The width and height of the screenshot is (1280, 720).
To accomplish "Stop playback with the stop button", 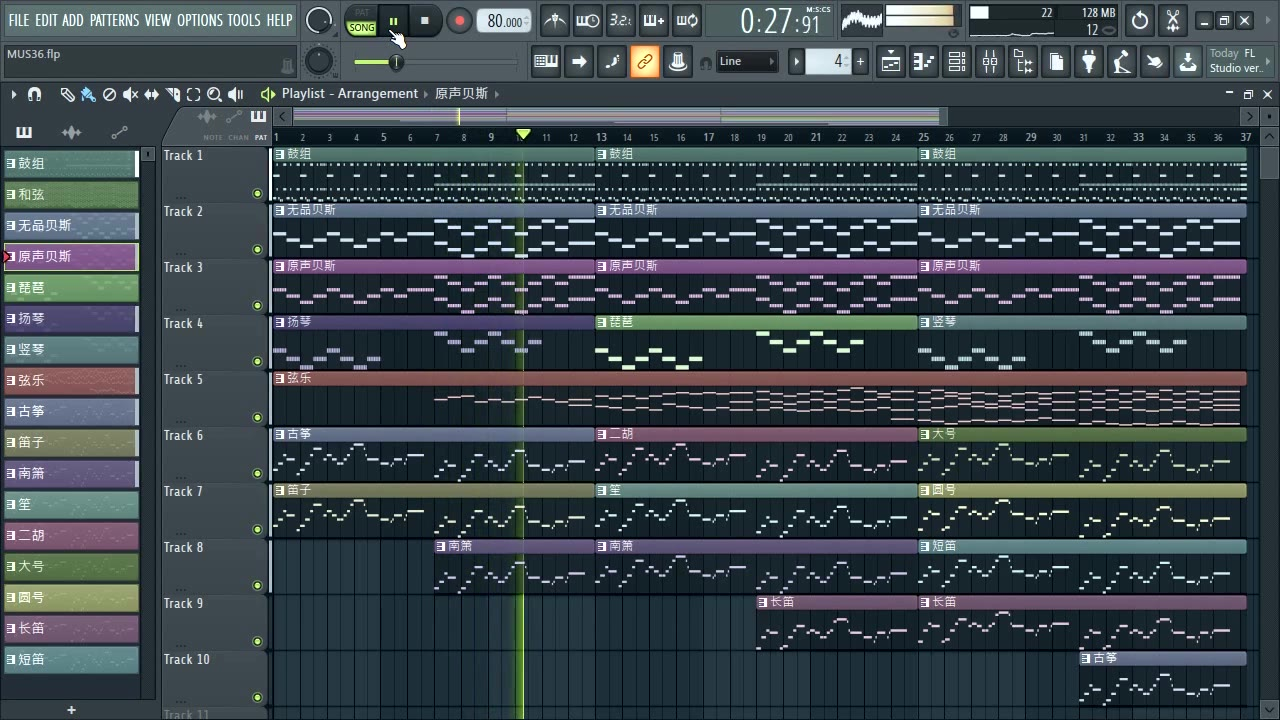I will click(x=425, y=20).
